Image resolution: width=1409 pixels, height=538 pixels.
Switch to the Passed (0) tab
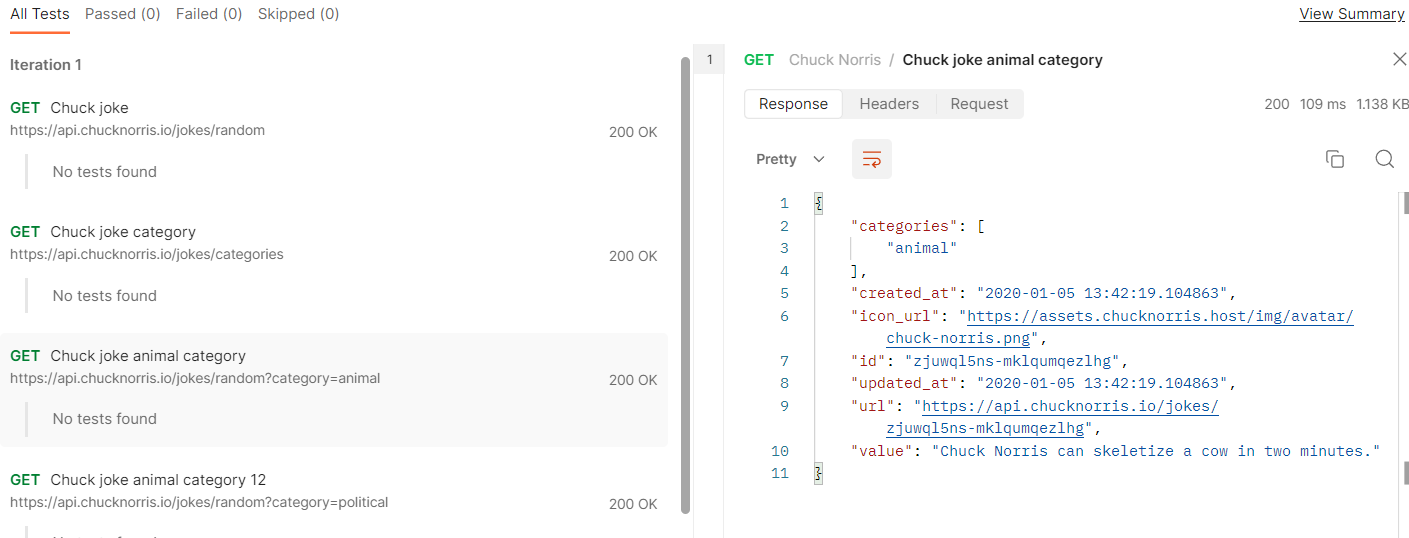[122, 14]
